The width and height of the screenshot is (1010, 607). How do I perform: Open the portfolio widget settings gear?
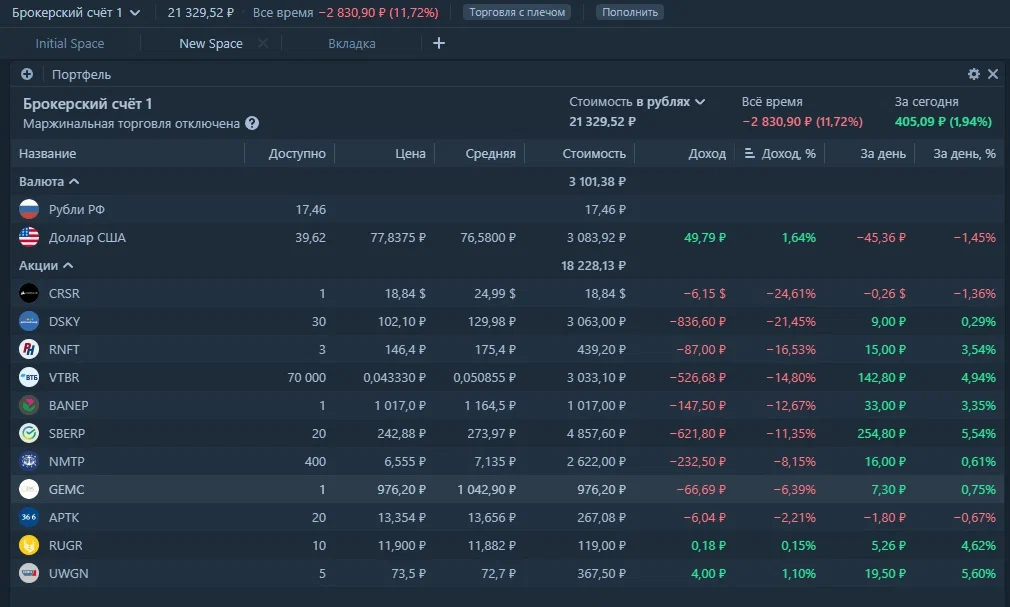(x=973, y=74)
